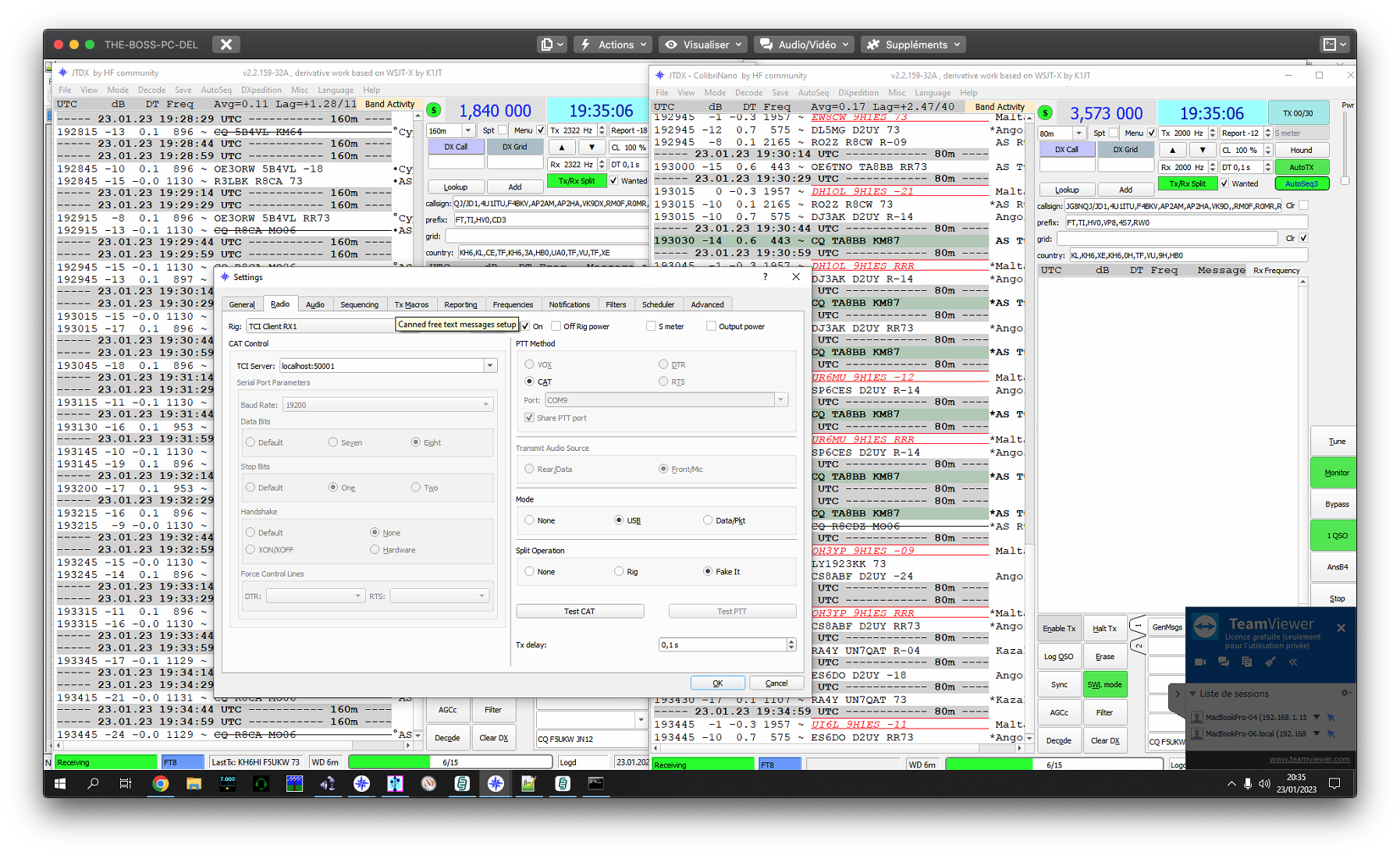
Task: Open TeamViewer file transfer box
Action: click(1247, 662)
